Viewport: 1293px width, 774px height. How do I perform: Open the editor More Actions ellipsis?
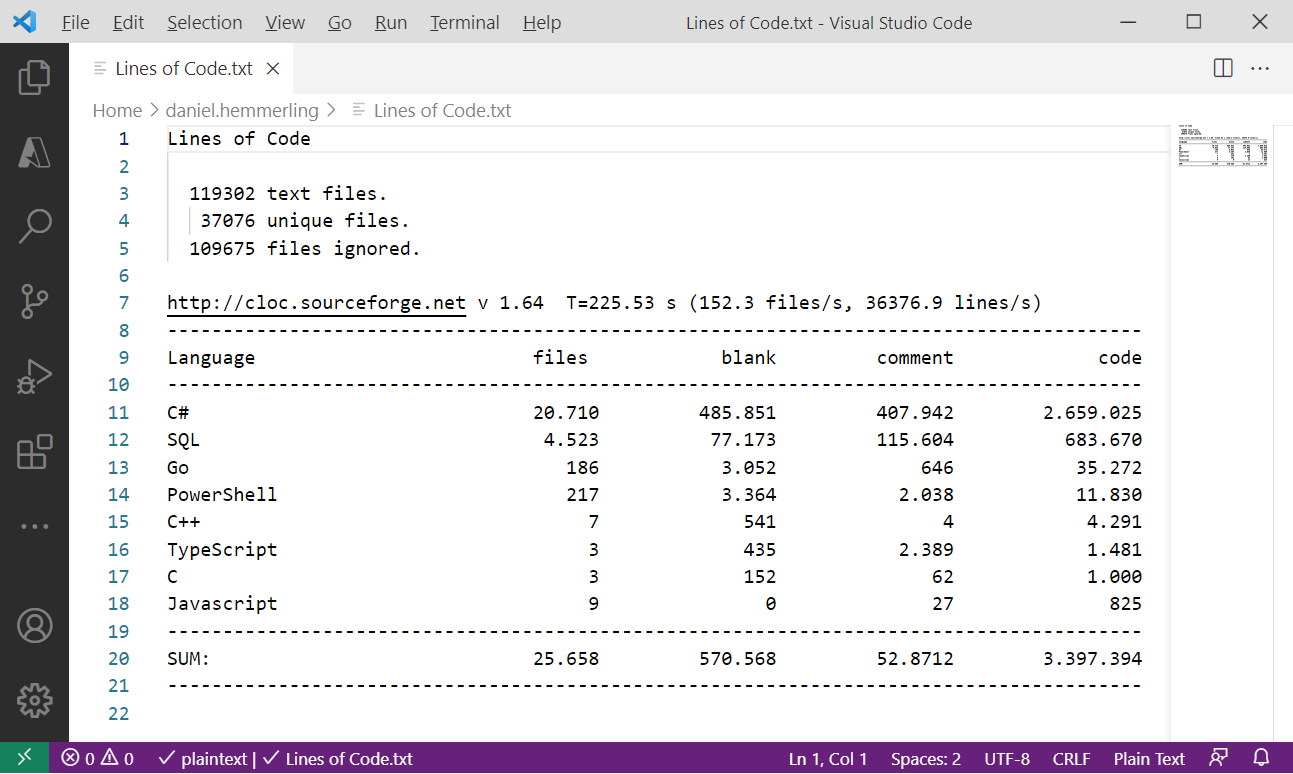[x=1259, y=68]
